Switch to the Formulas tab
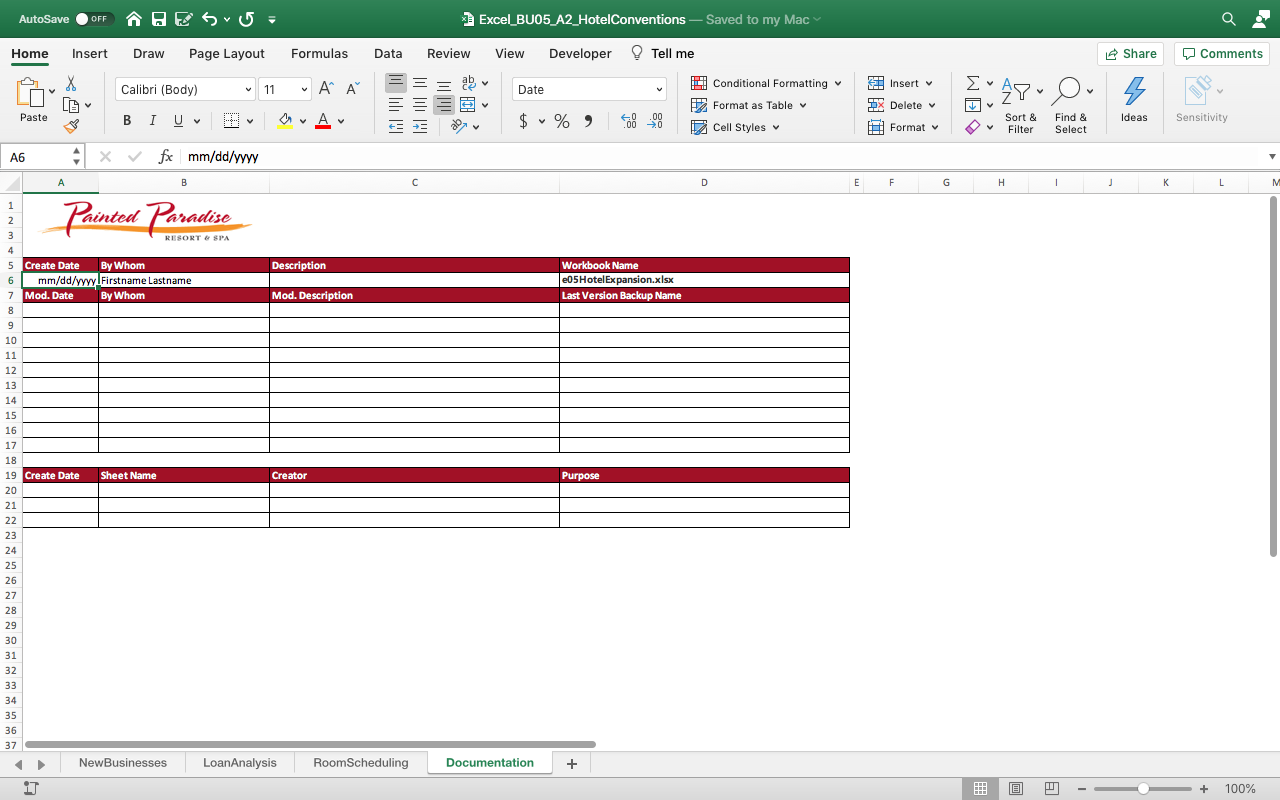 (319, 54)
